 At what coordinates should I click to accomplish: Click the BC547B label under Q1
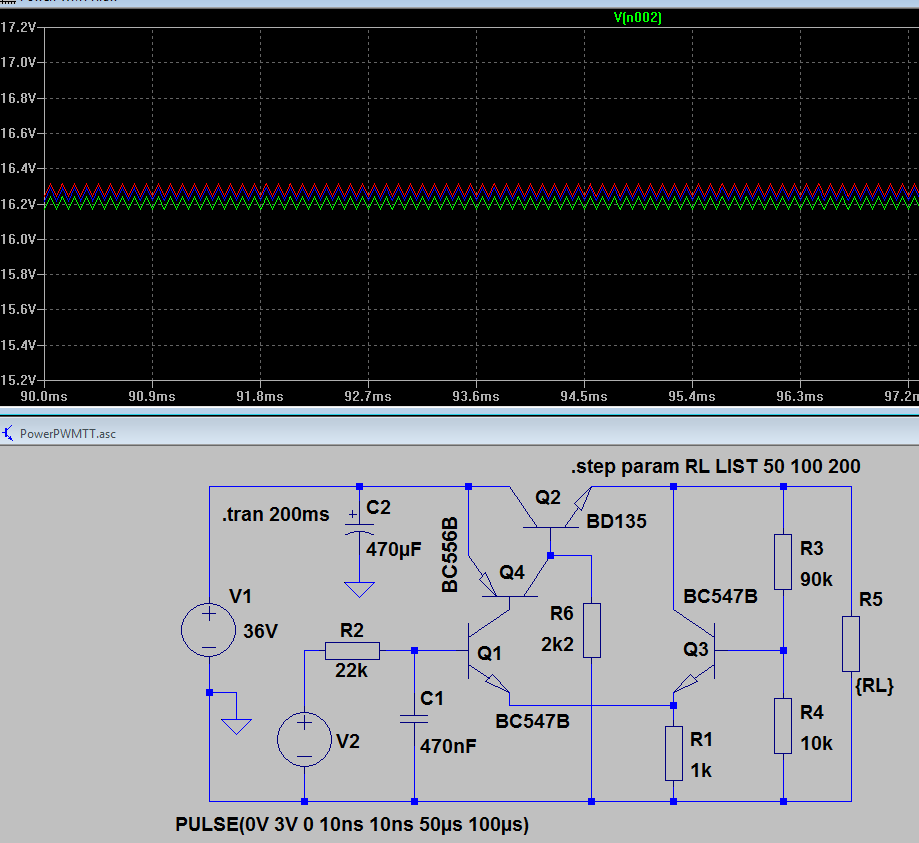point(532,721)
